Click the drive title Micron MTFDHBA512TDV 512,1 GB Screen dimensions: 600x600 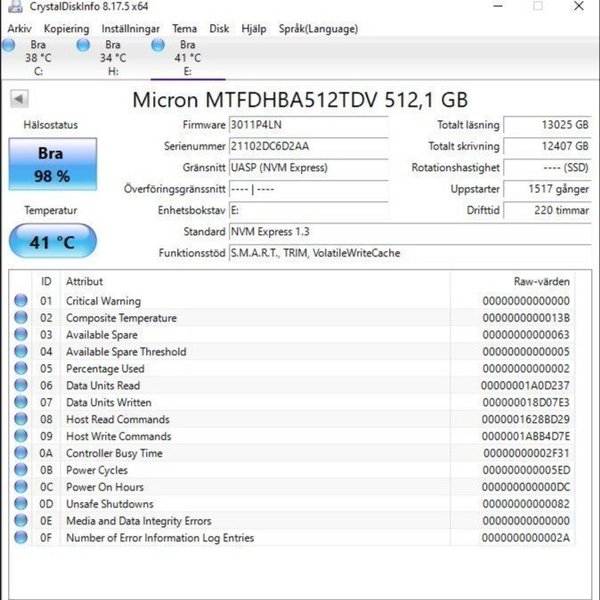click(x=300, y=100)
